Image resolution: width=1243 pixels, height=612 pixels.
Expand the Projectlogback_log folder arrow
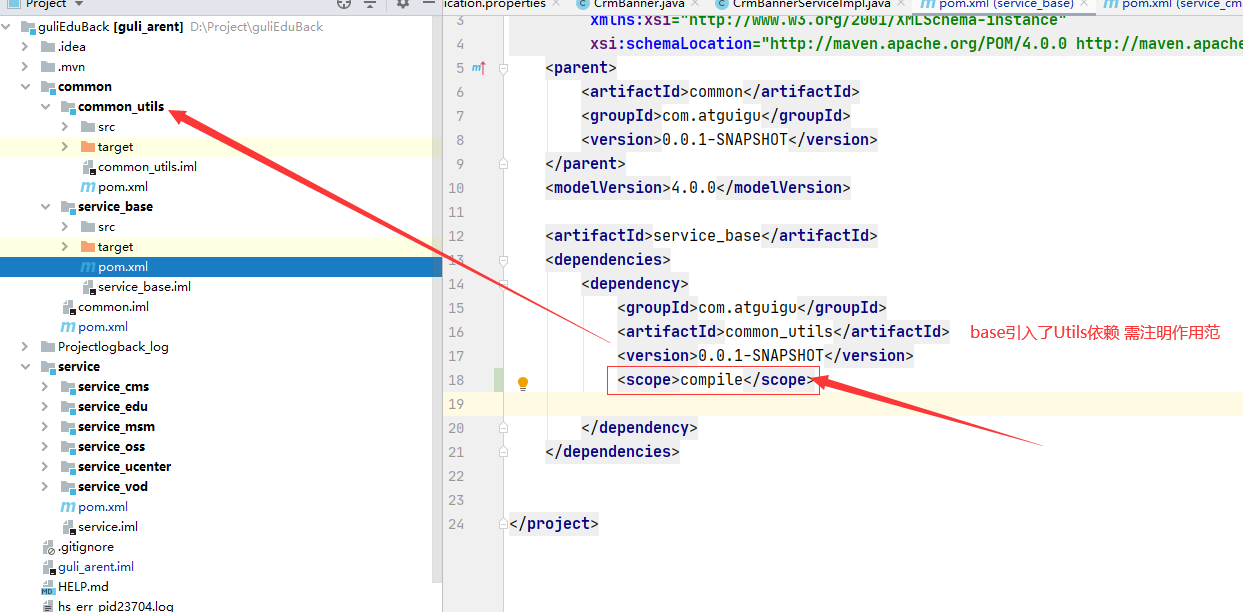coord(26,347)
